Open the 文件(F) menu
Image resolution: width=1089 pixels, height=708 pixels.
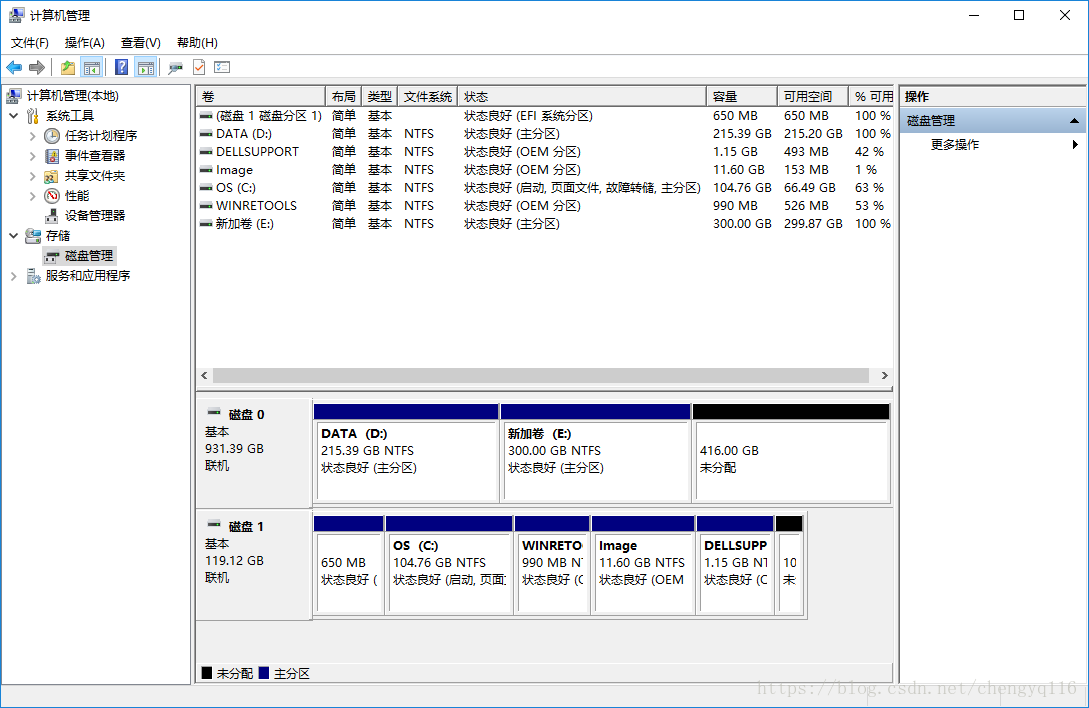tap(30, 43)
